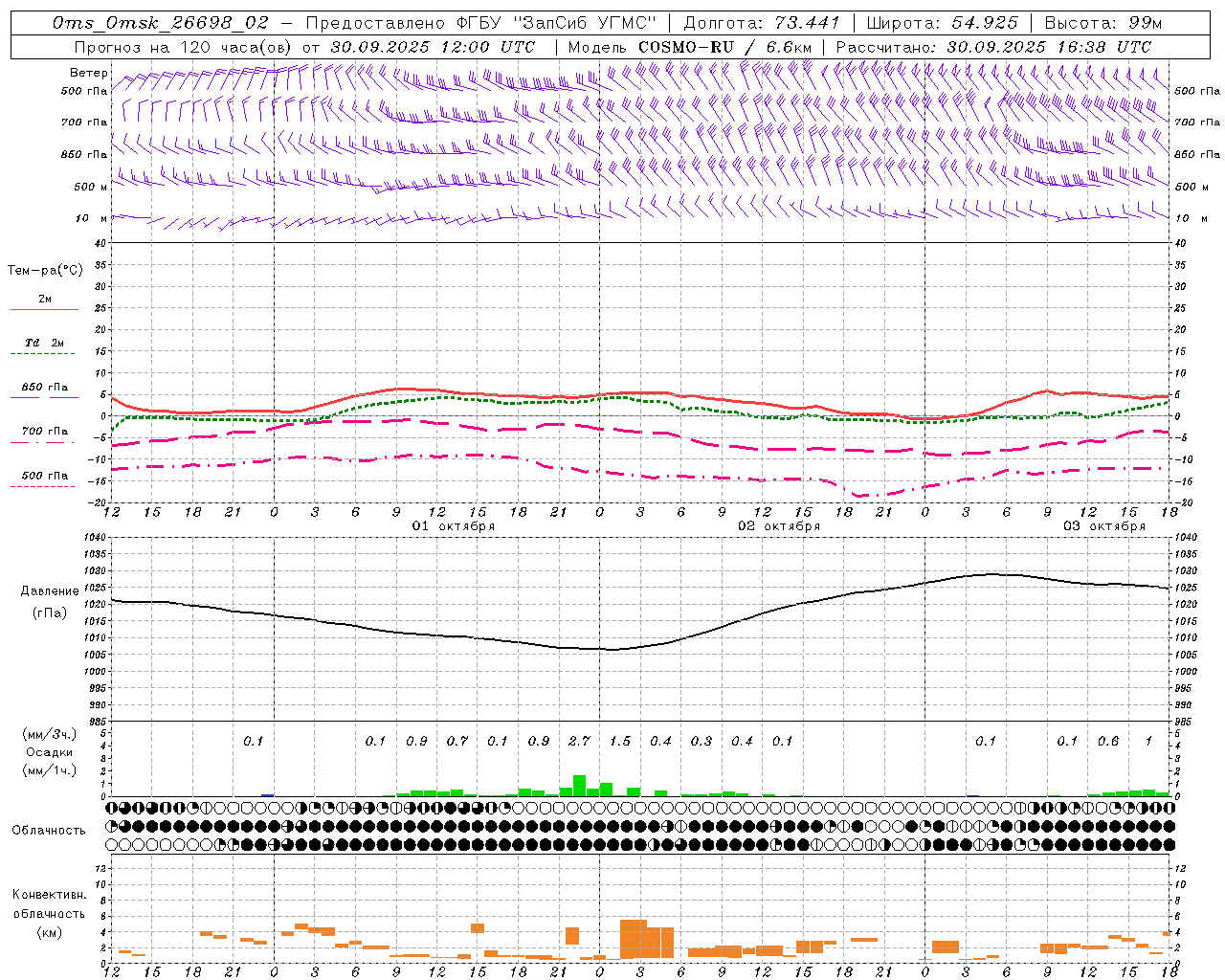Click the 02 октября date label

778,526
